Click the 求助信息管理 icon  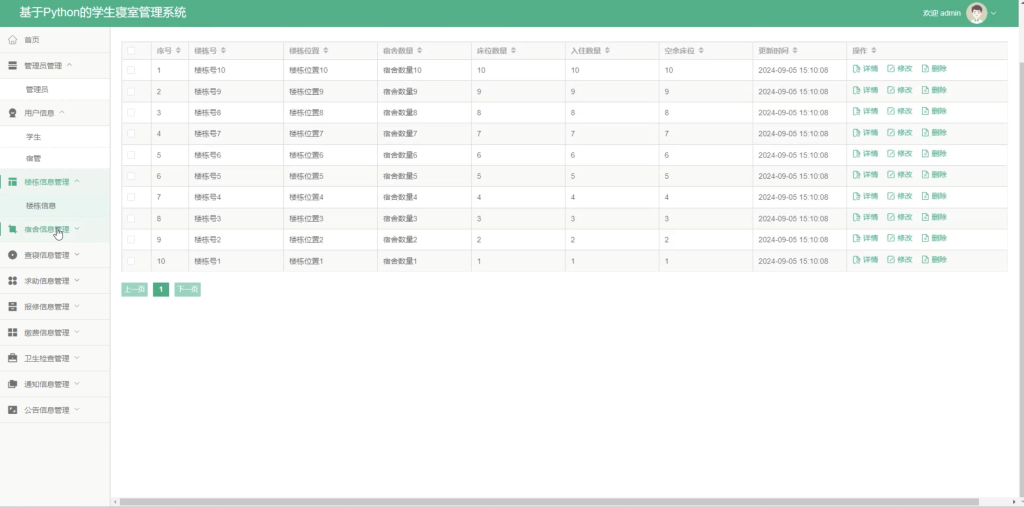click(12, 281)
